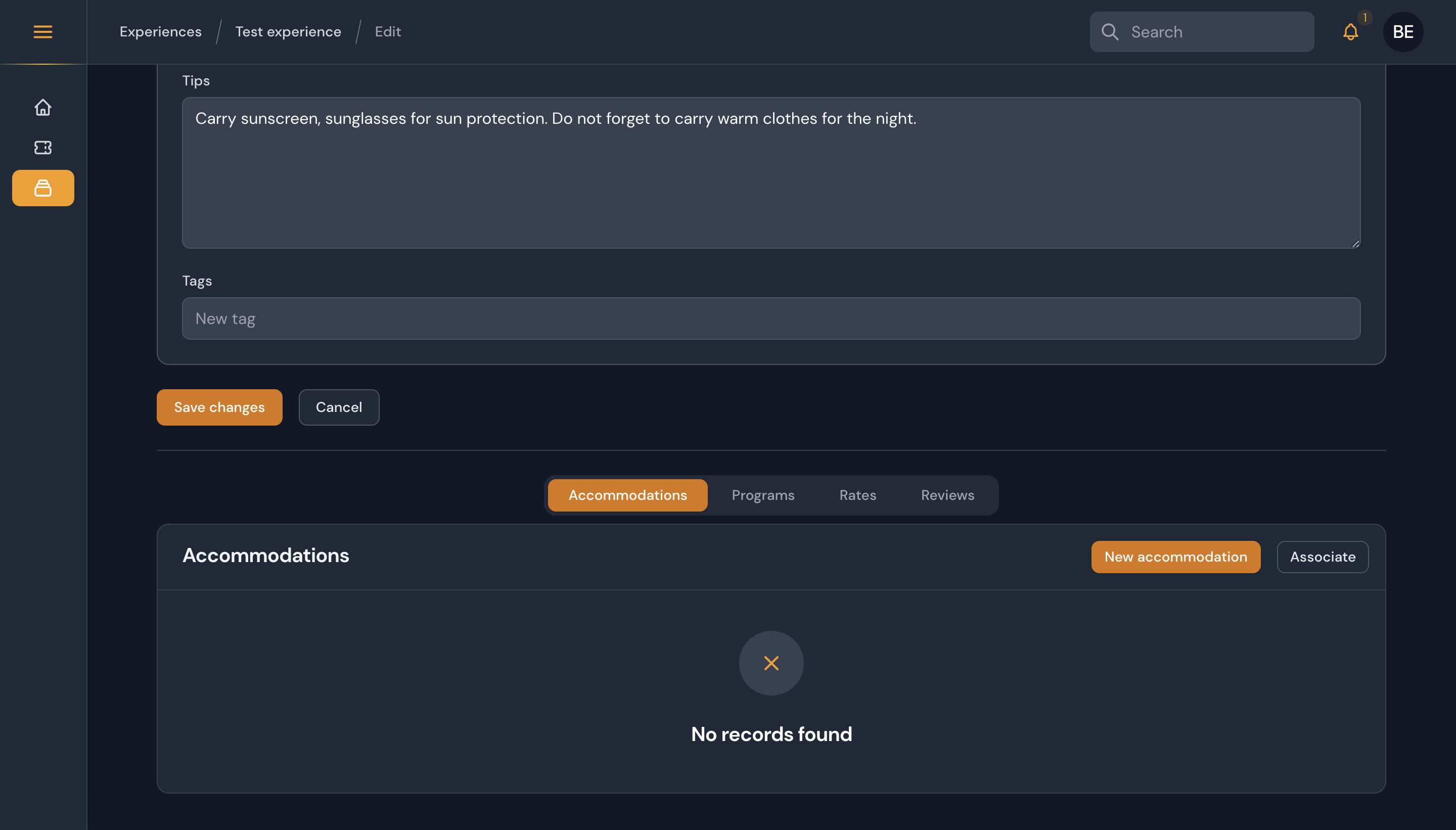
Task: Open notifications bell icon
Action: point(1350,32)
